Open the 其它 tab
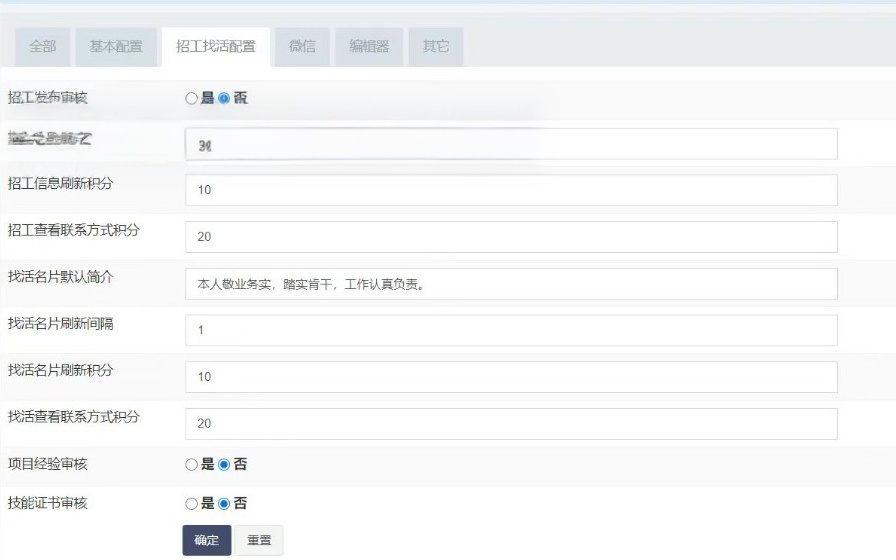The width and height of the screenshot is (896, 560). [435, 46]
